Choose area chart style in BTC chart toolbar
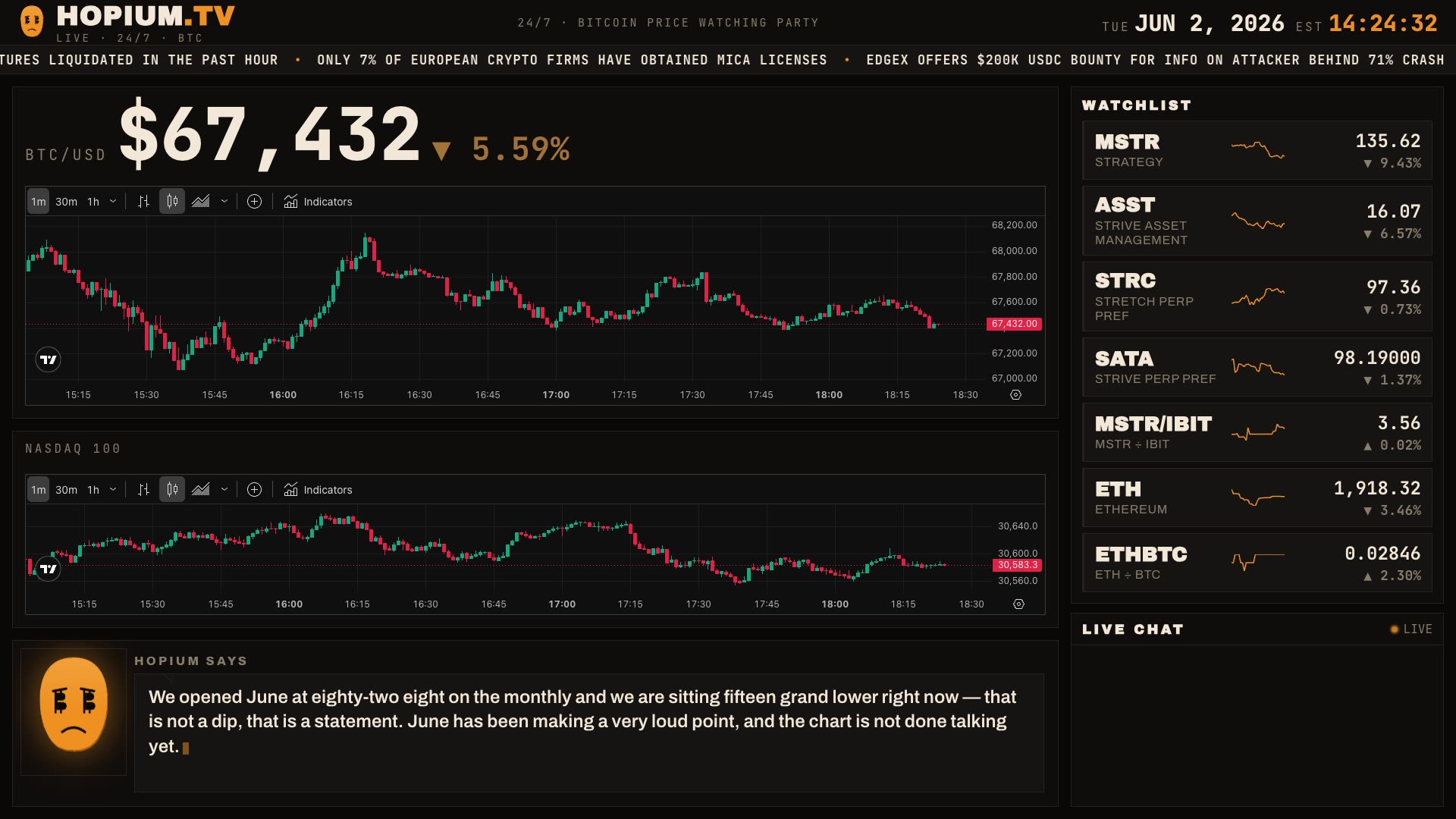1456x819 pixels. (x=201, y=202)
